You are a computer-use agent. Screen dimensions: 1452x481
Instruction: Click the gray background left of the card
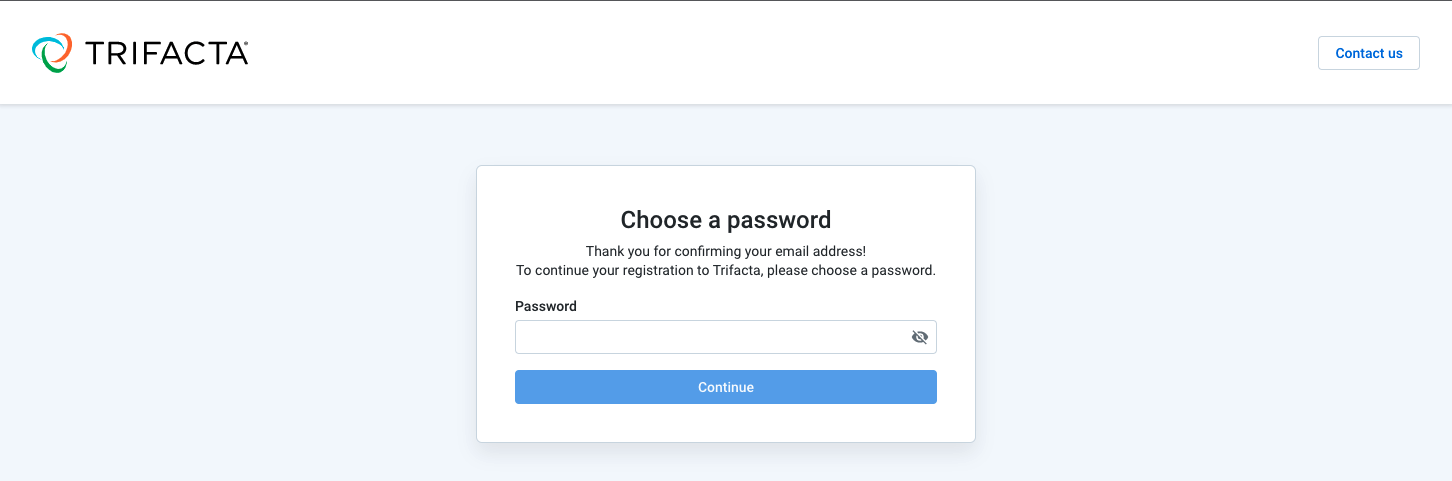click(x=240, y=300)
